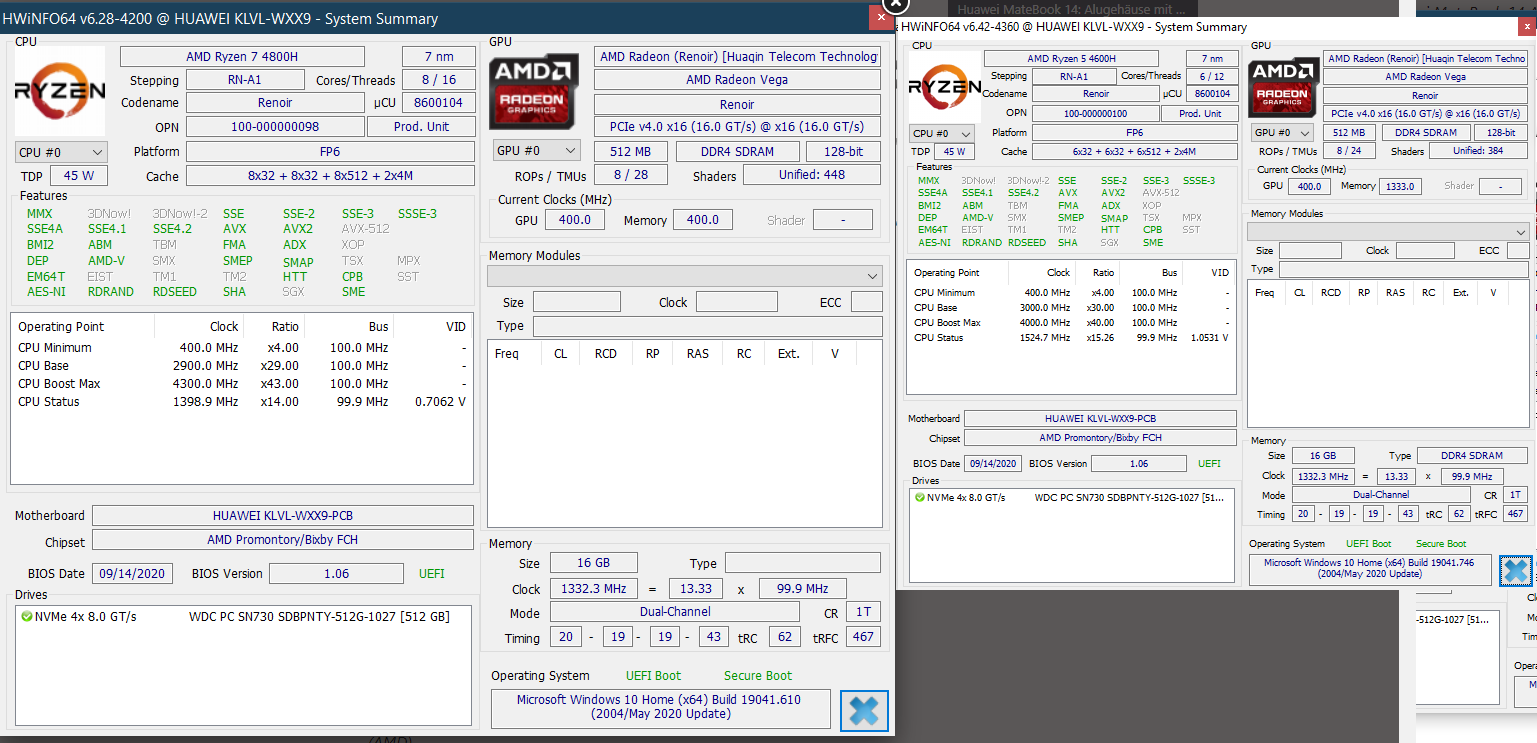Image resolution: width=1537 pixels, height=743 pixels.
Task: Expand the Memory Modules dropdown in the v6.28 window
Action: pyautogui.click(x=685, y=275)
